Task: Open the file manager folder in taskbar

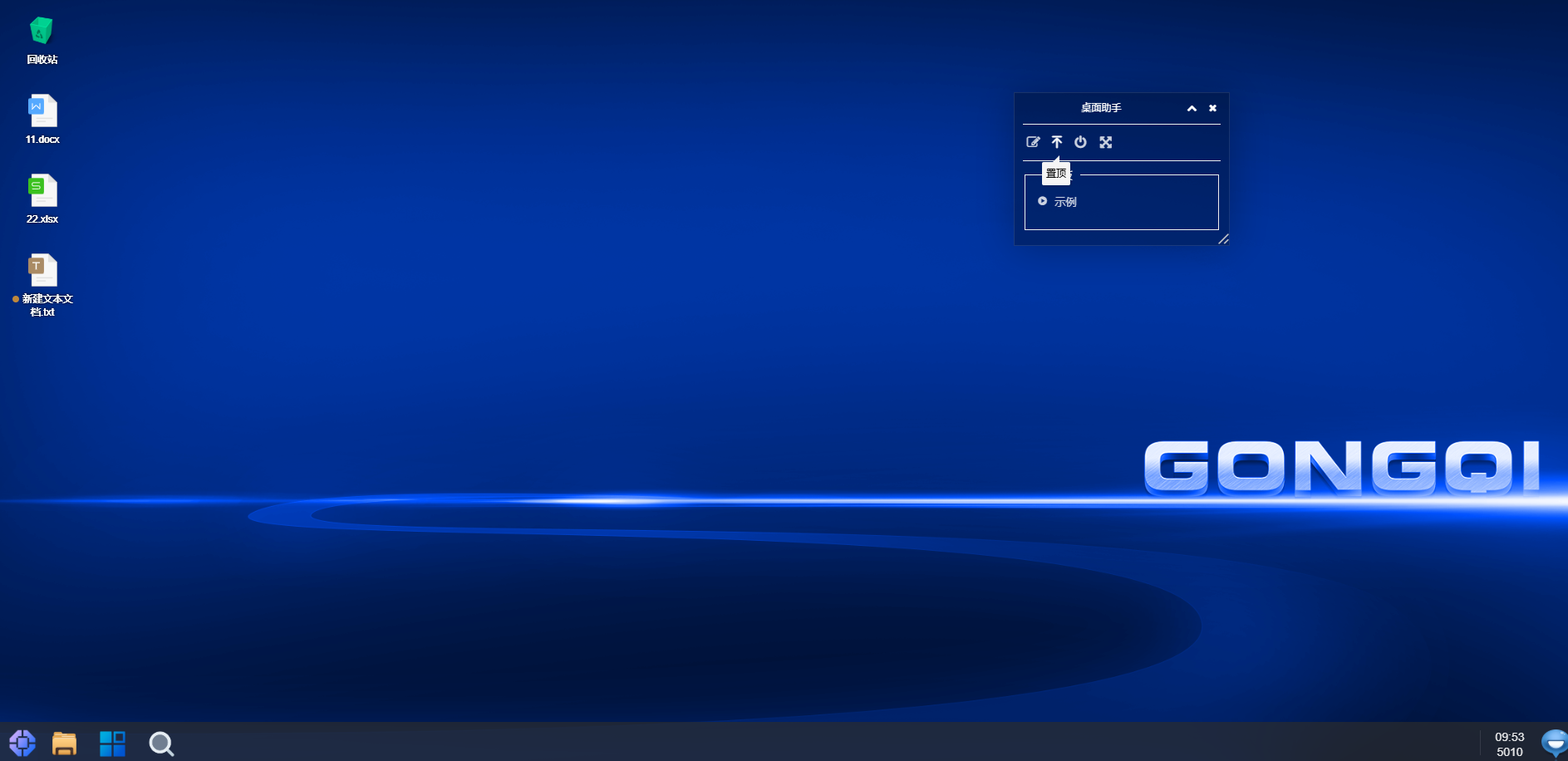Action: click(x=64, y=744)
